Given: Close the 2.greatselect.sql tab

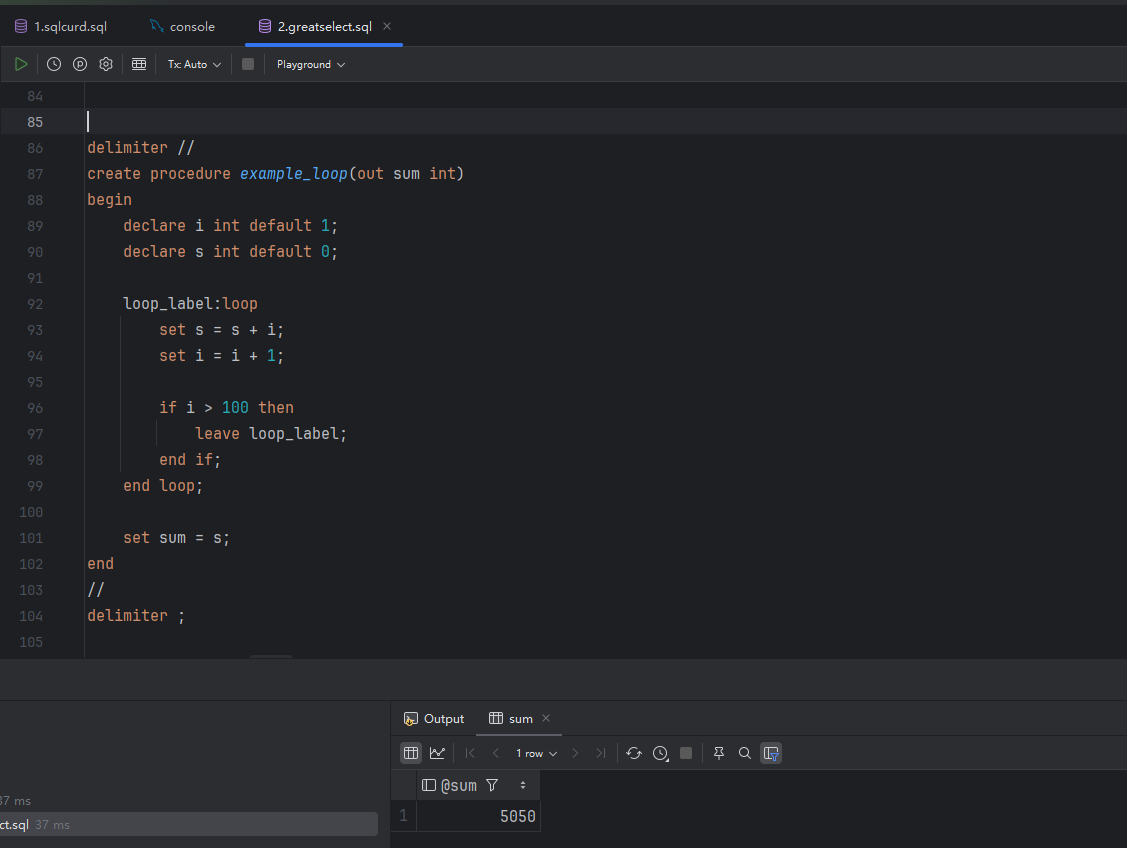Looking at the screenshot, I should click(387, 26).
